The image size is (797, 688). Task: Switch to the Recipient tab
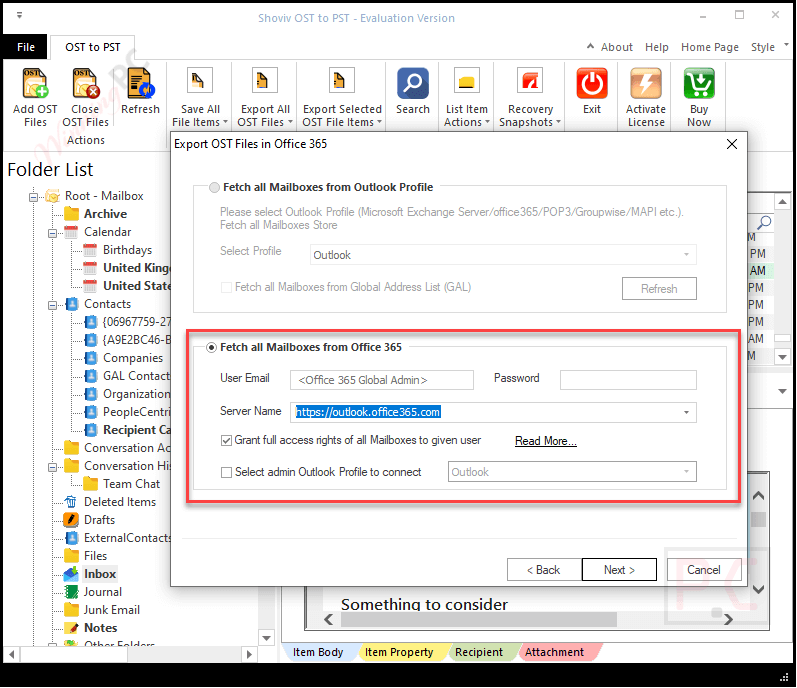(x=479, y=652)
